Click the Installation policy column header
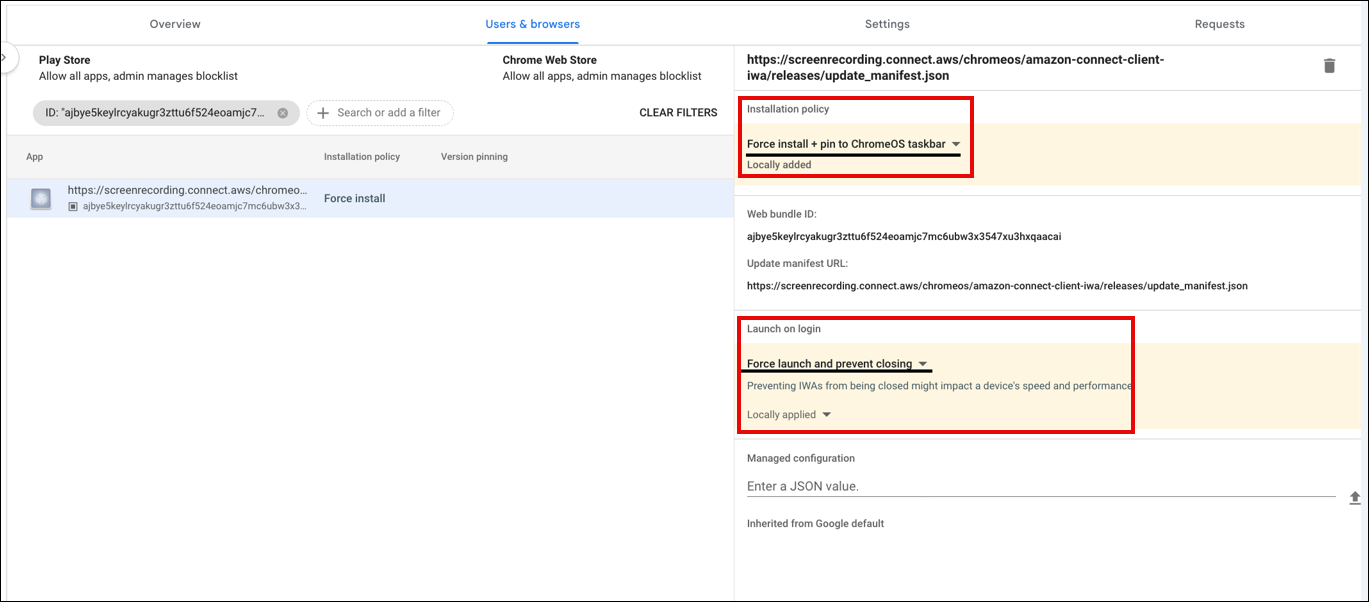The image size is (1369, 602). [x=363, y=157]
